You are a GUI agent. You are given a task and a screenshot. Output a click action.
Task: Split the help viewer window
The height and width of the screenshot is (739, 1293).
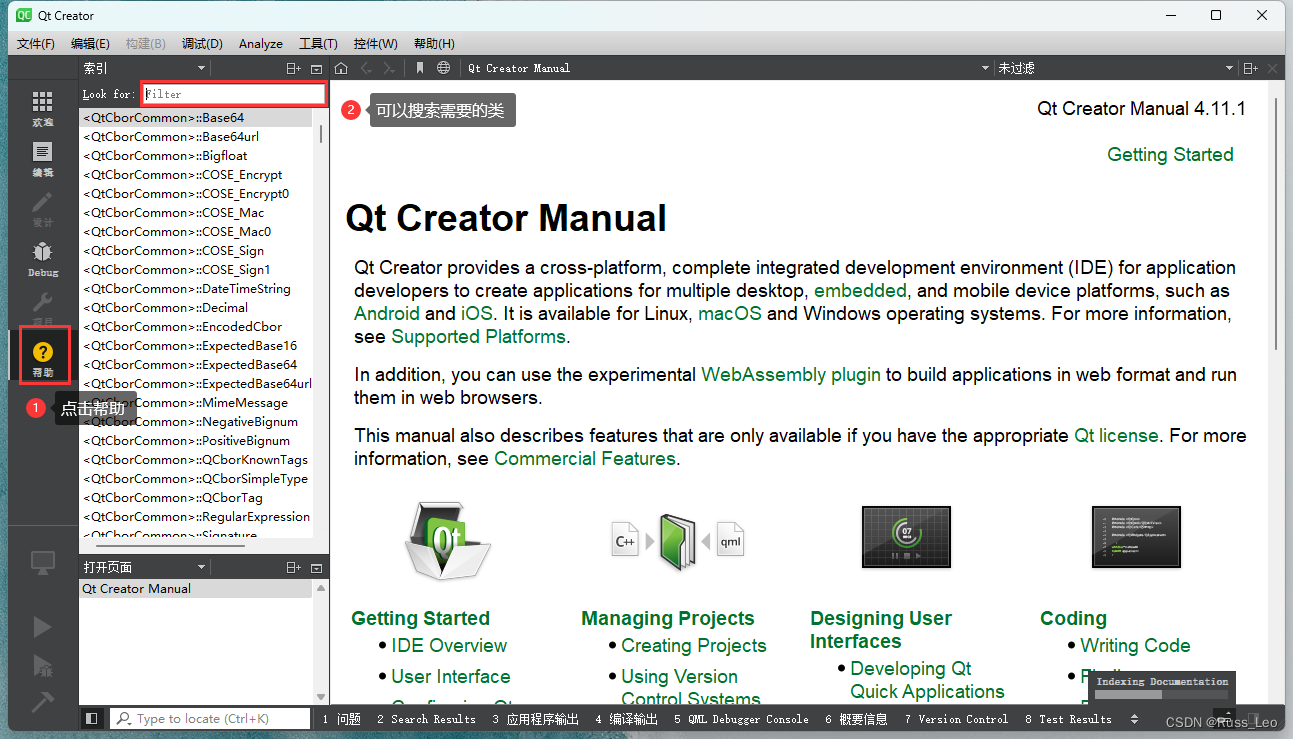1250,68
